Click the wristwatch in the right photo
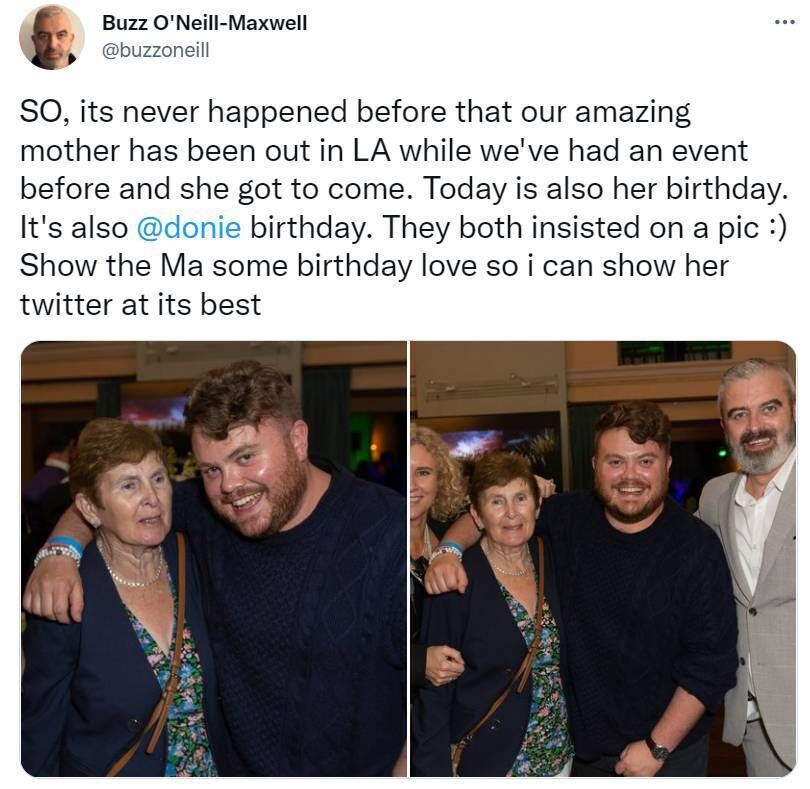Viewport: 810px width, 789px height. pyautogui.click(x=657, y=748)
